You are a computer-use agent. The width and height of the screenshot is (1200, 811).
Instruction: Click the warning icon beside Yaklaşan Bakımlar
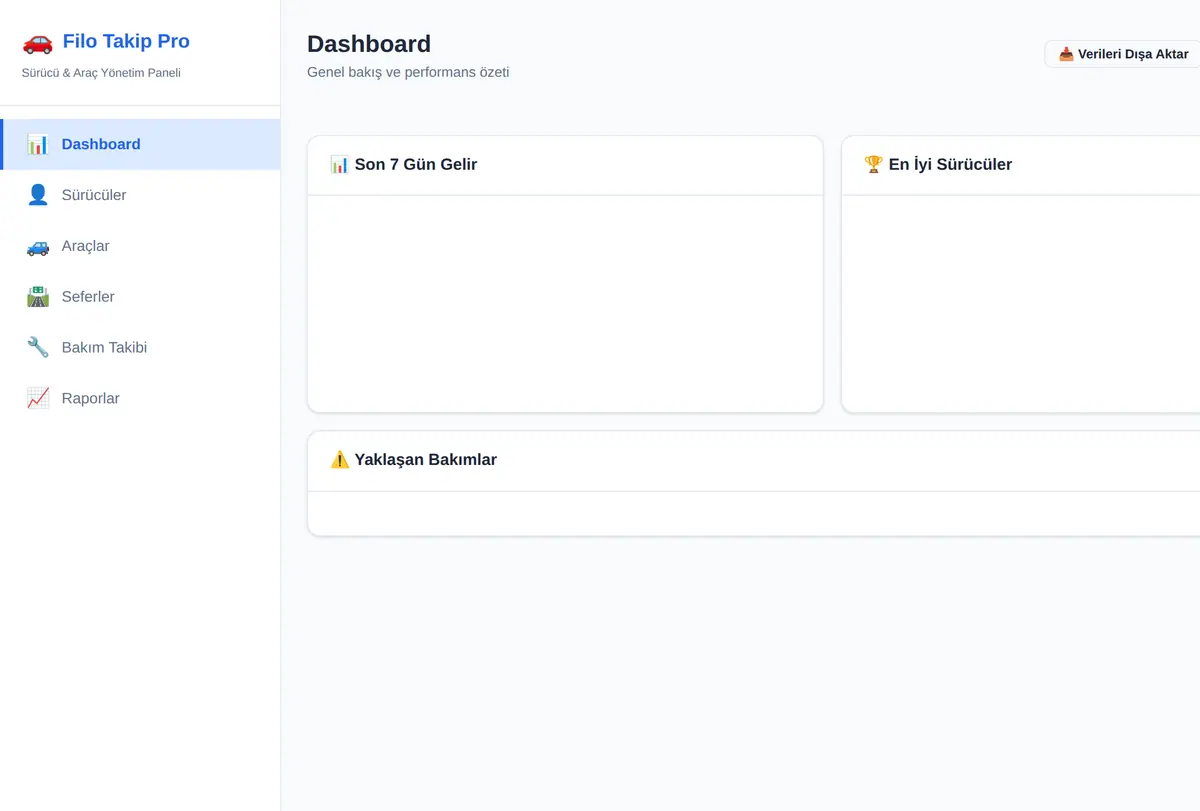click(x=340, y=460)
